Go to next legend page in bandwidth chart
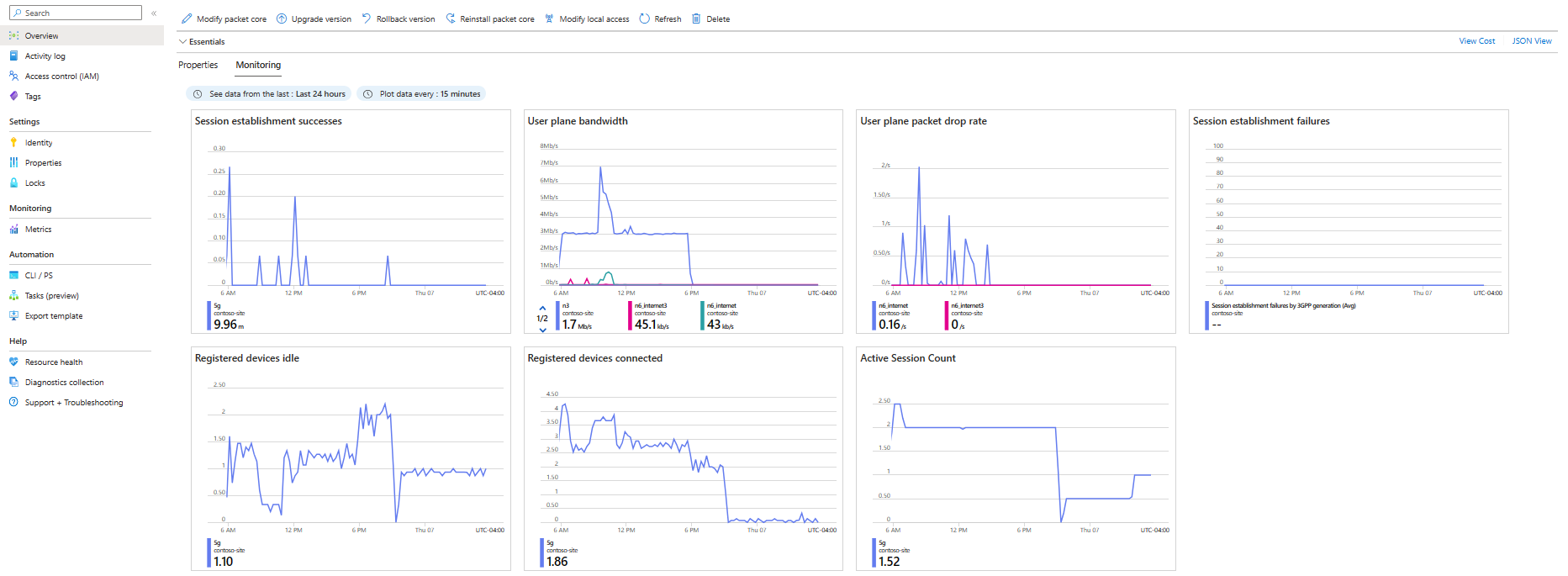This screenshot has height=576, width=1568. 542,330
